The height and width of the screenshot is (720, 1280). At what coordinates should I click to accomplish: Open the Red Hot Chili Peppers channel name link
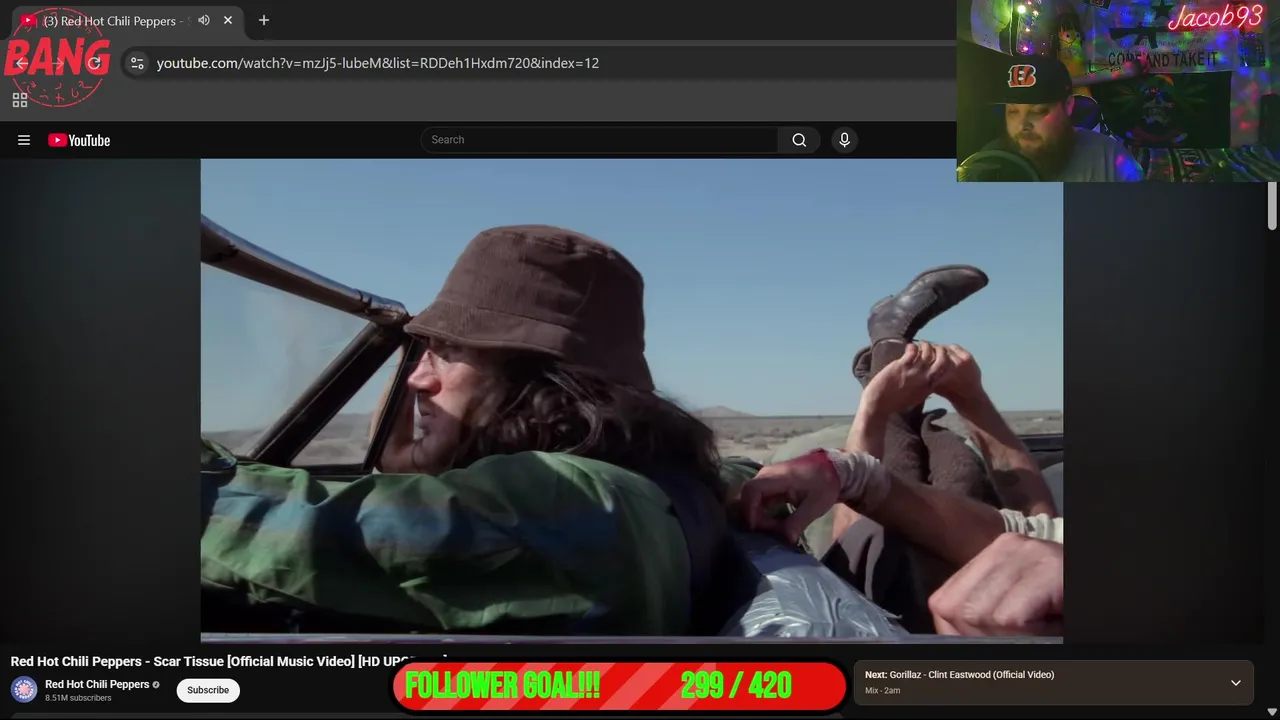pyautogui.click(x=97, y=684)
